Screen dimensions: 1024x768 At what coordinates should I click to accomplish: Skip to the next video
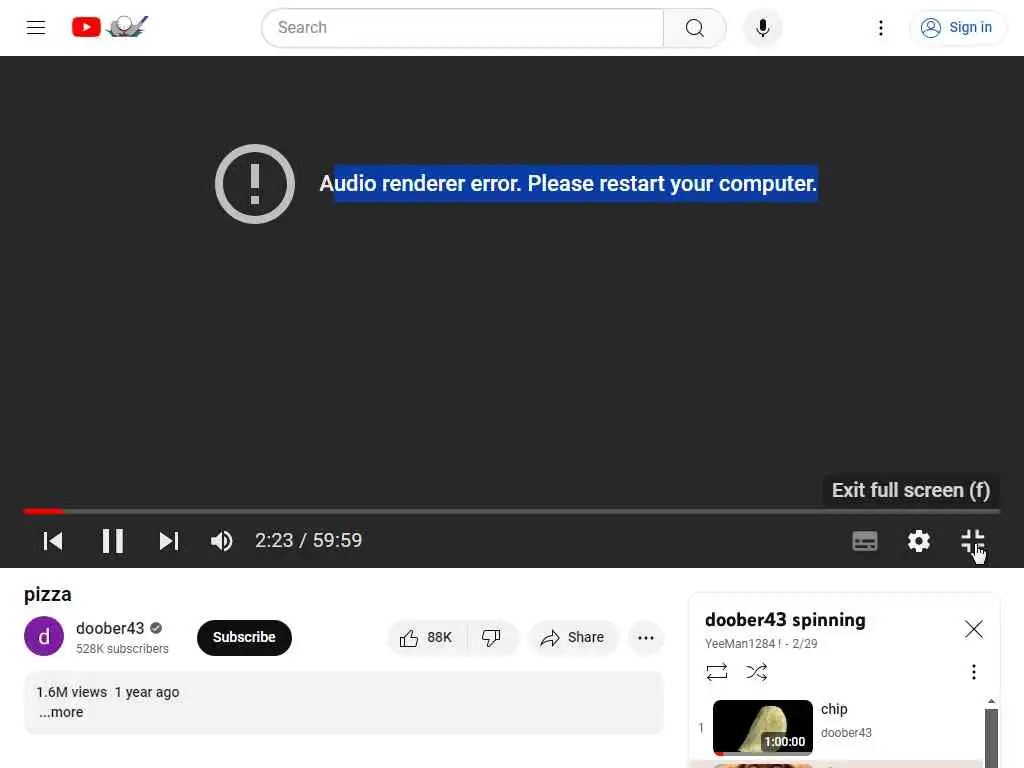click(168, 541)
